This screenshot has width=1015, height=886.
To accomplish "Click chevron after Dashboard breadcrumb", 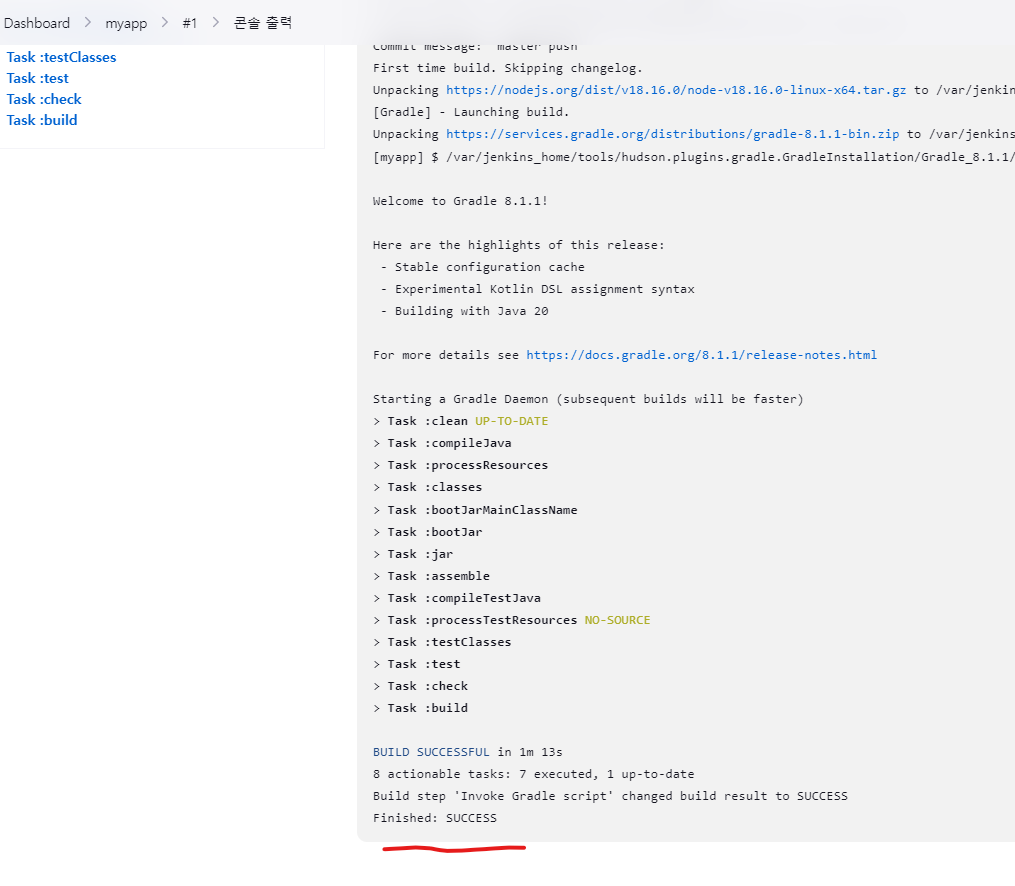I will coord(87,23).
